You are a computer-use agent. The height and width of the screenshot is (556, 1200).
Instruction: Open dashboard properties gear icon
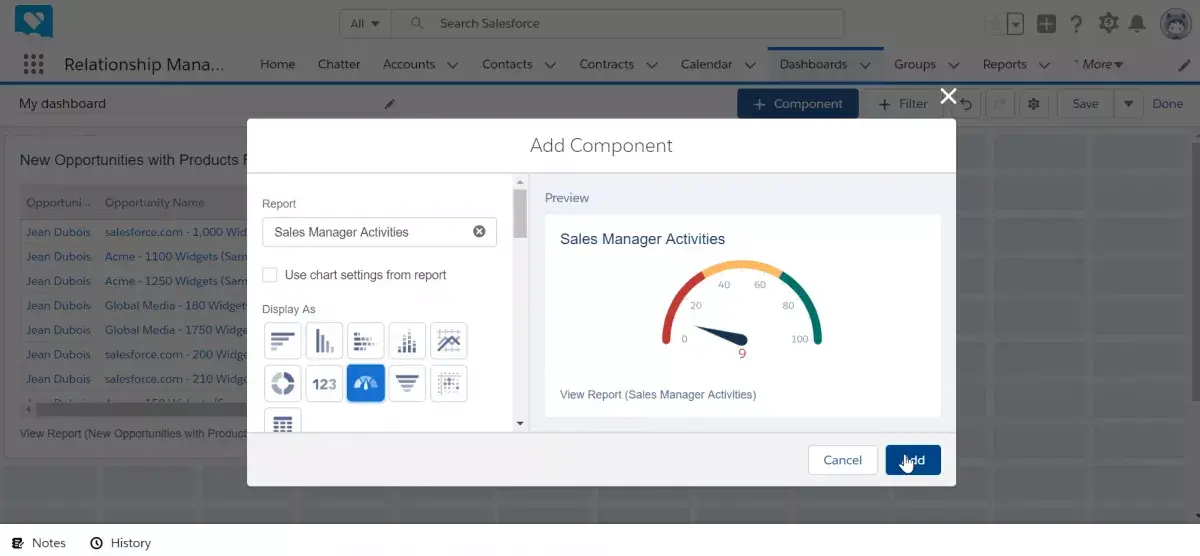tap(1034, 104)
